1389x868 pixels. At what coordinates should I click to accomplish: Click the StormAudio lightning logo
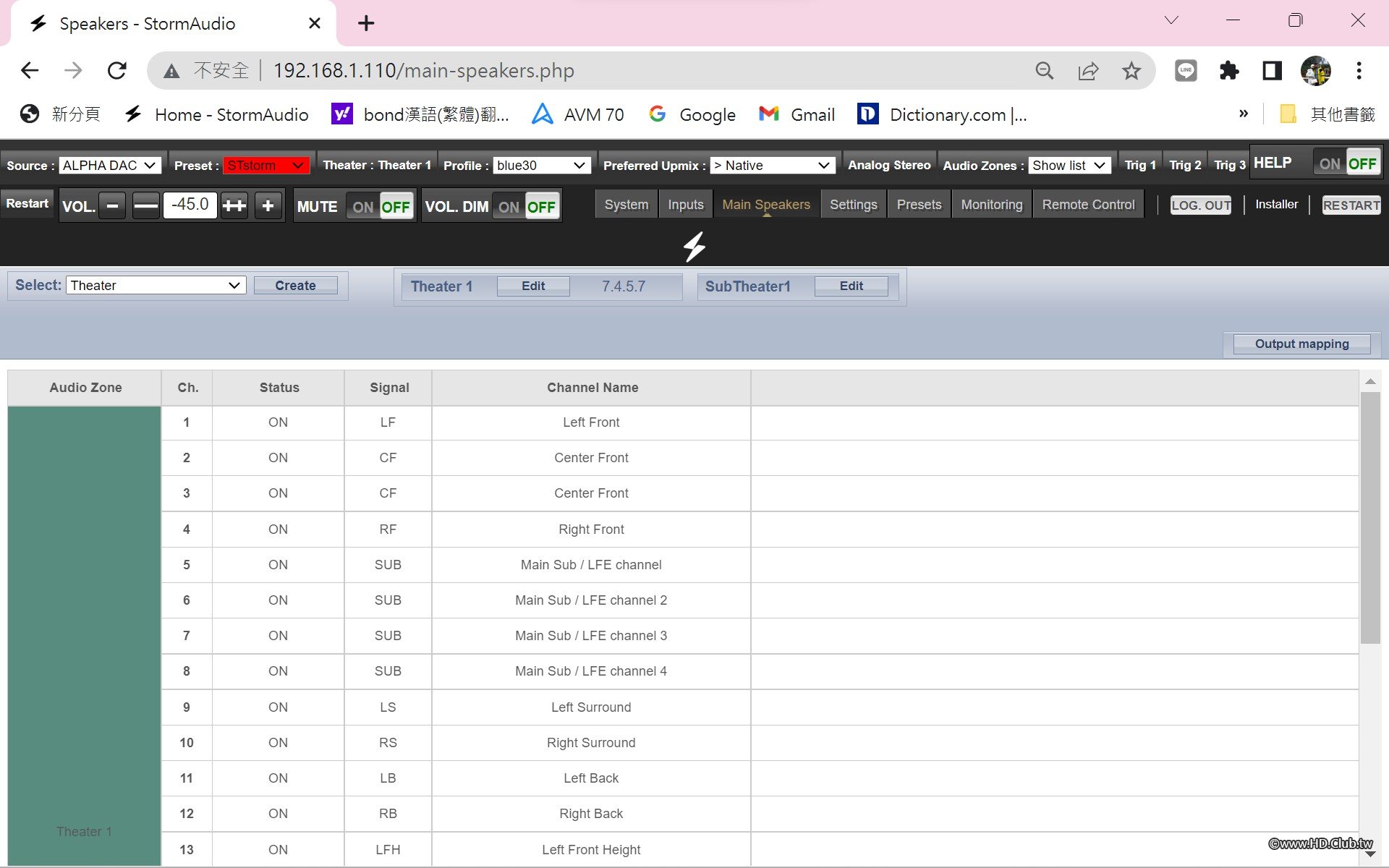pyautogui.click(x=694, y=247)
